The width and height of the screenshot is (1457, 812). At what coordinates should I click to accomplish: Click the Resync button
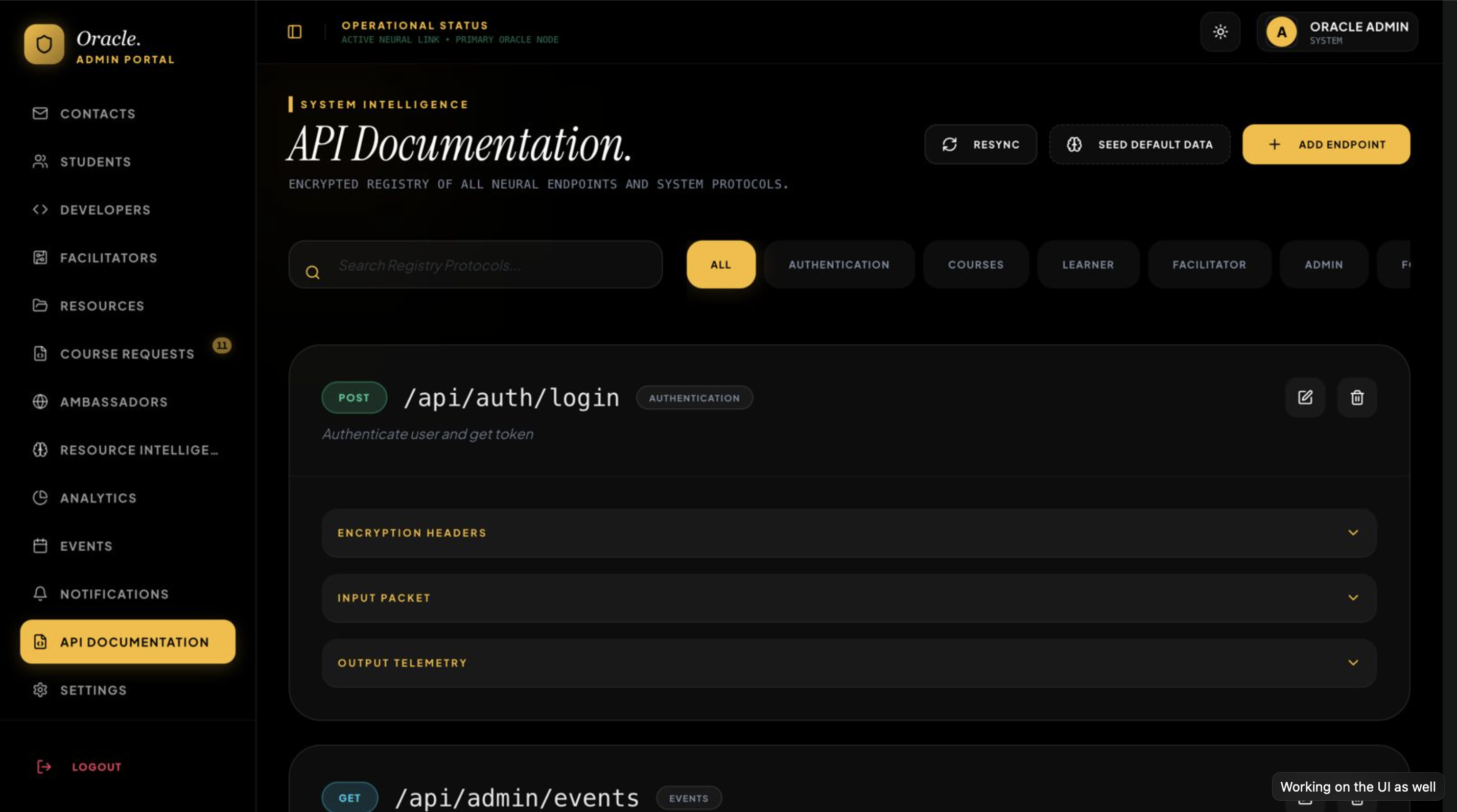point(980,145)
